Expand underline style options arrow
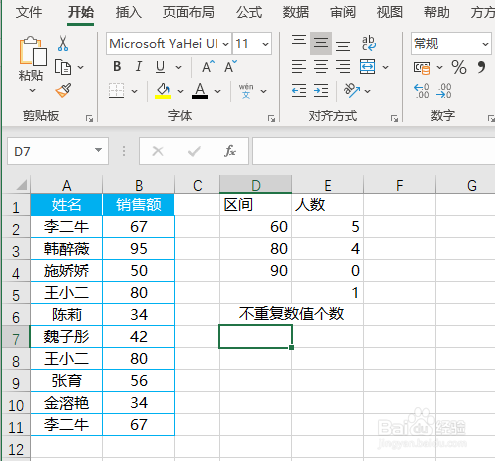The height and width of the screenshot is (461, 495). [x=178, y=67]
